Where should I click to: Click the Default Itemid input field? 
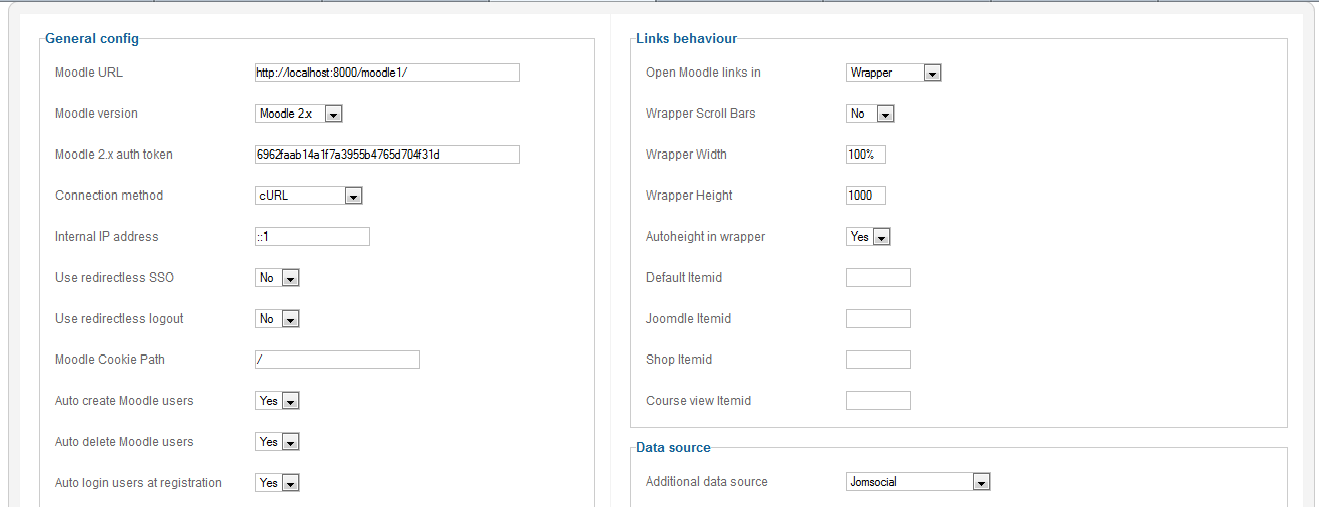point(878,278)
